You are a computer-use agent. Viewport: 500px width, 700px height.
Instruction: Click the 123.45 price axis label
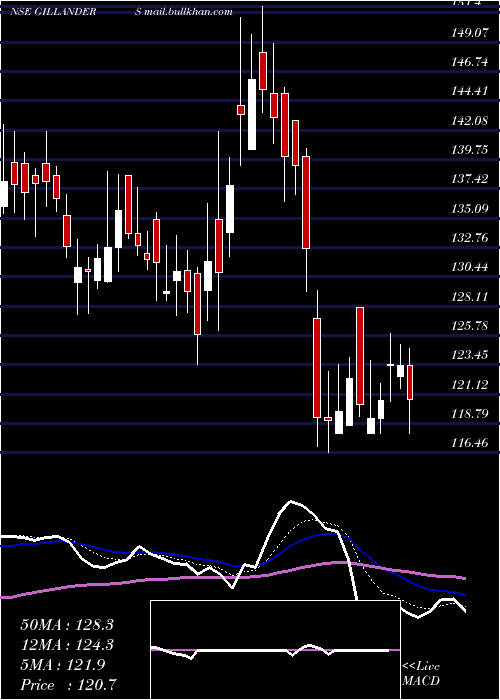470,355
